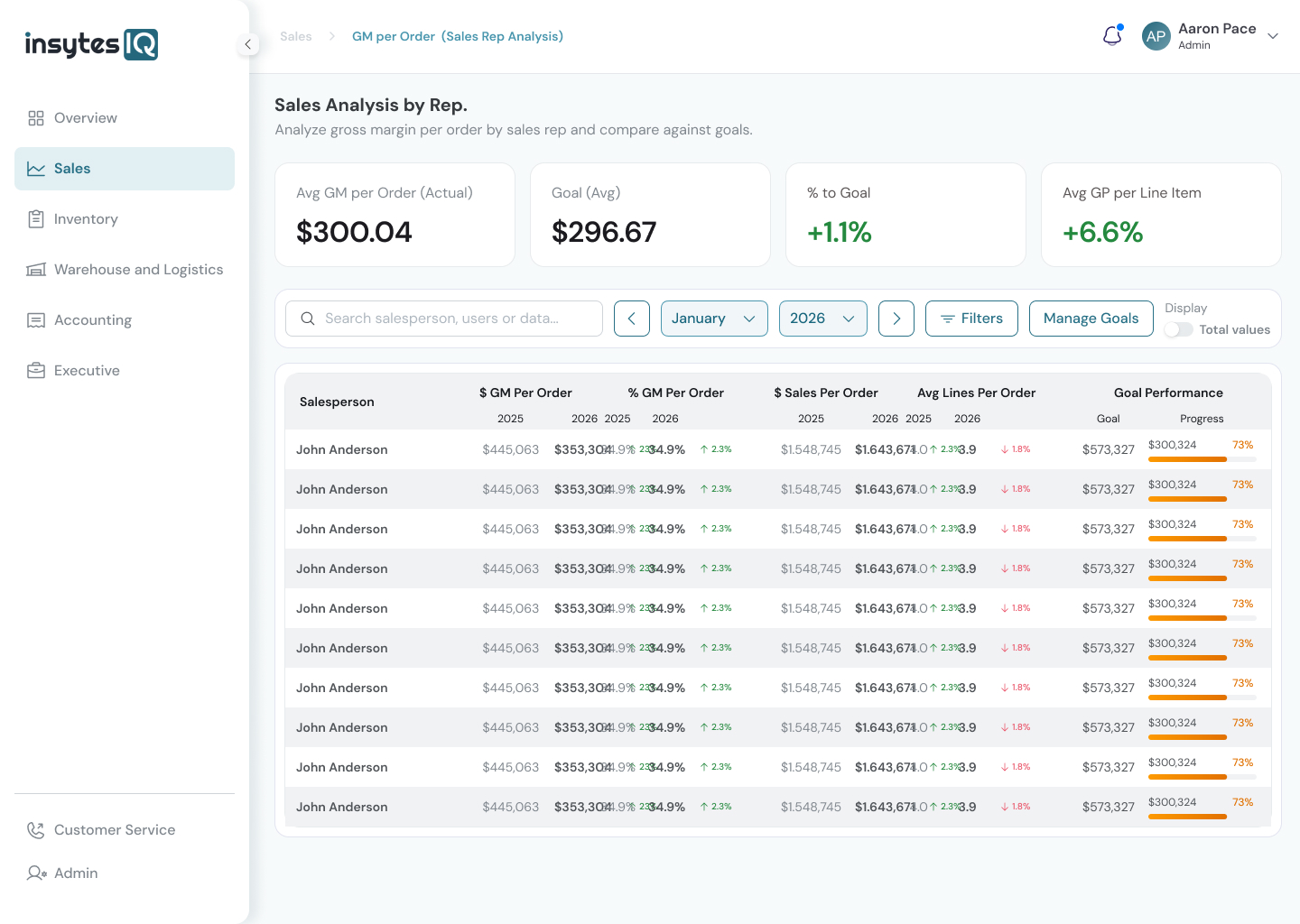Open the January month dropdown
Screen dimensions: 1300x924
(x=714, y=319)
